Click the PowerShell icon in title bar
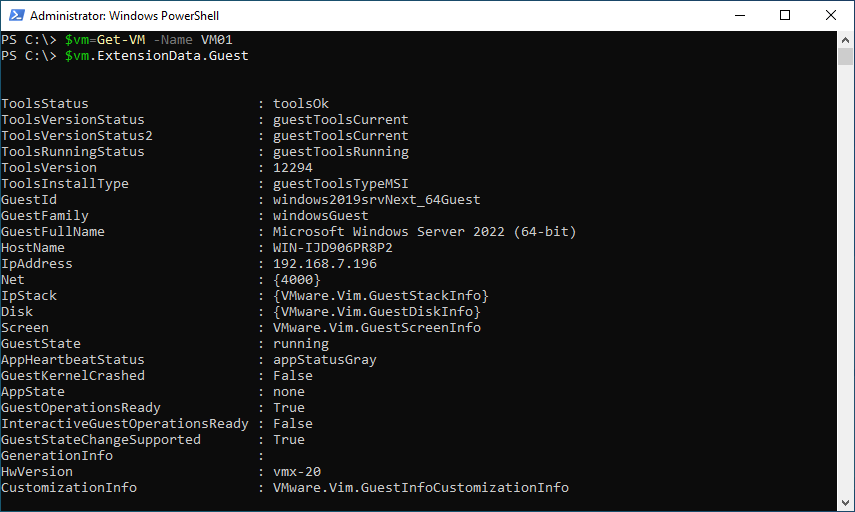Viewport: 855px width, 512px height. (16, 15)
